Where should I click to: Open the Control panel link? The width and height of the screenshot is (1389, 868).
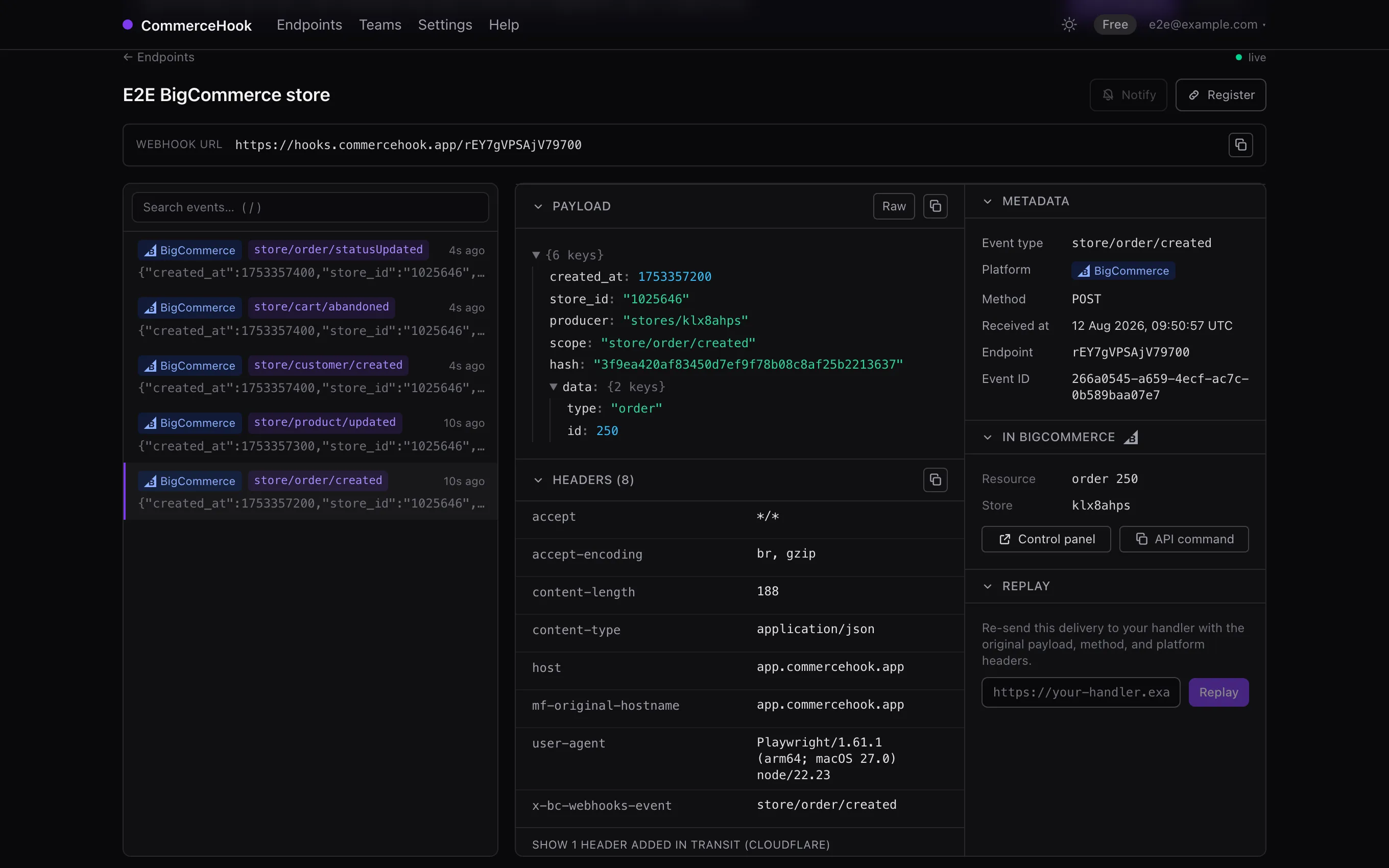1046,539
